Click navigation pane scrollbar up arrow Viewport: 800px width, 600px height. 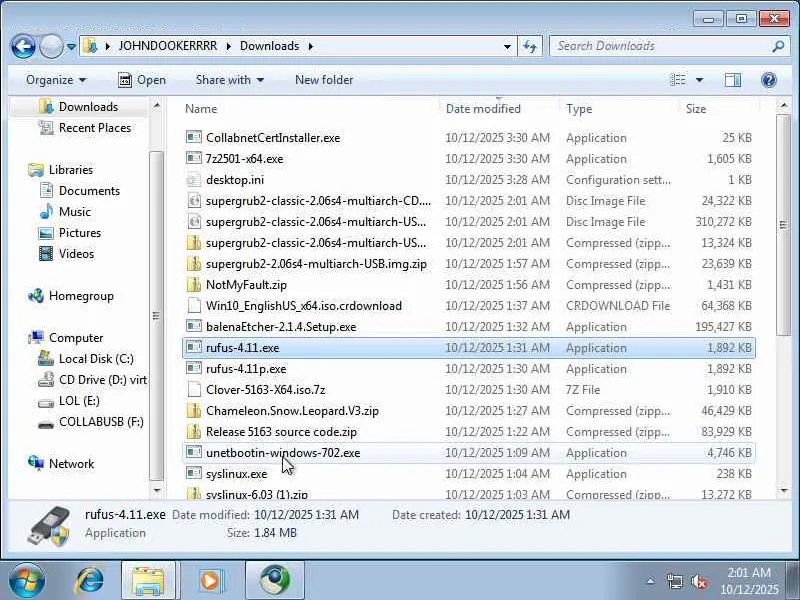click(x=157, y=106)
